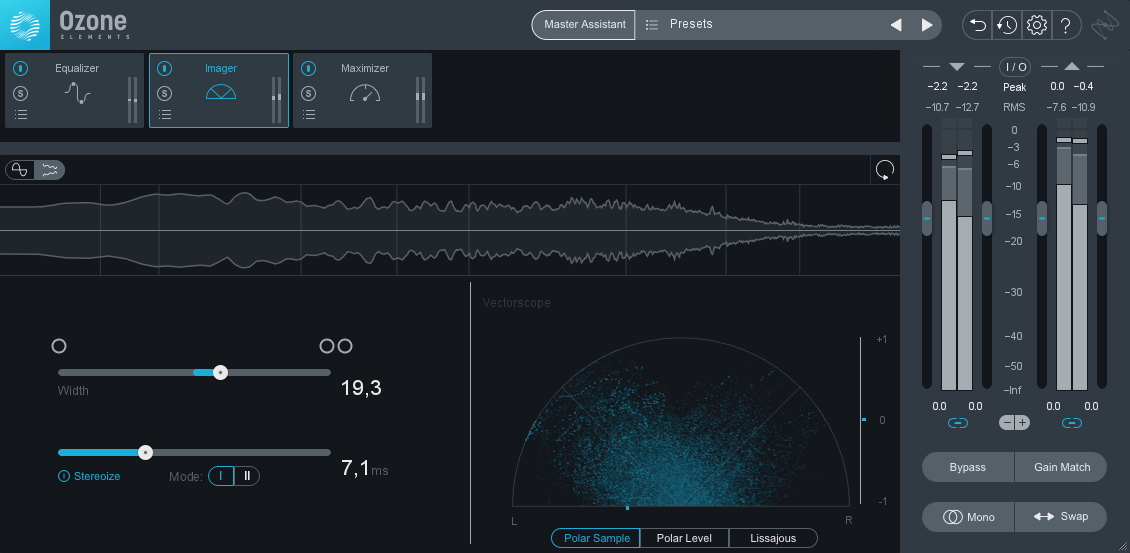Screen dimensions: 1130x553
Task: Toggle the Imager module power button
Action: click(165, 68)
